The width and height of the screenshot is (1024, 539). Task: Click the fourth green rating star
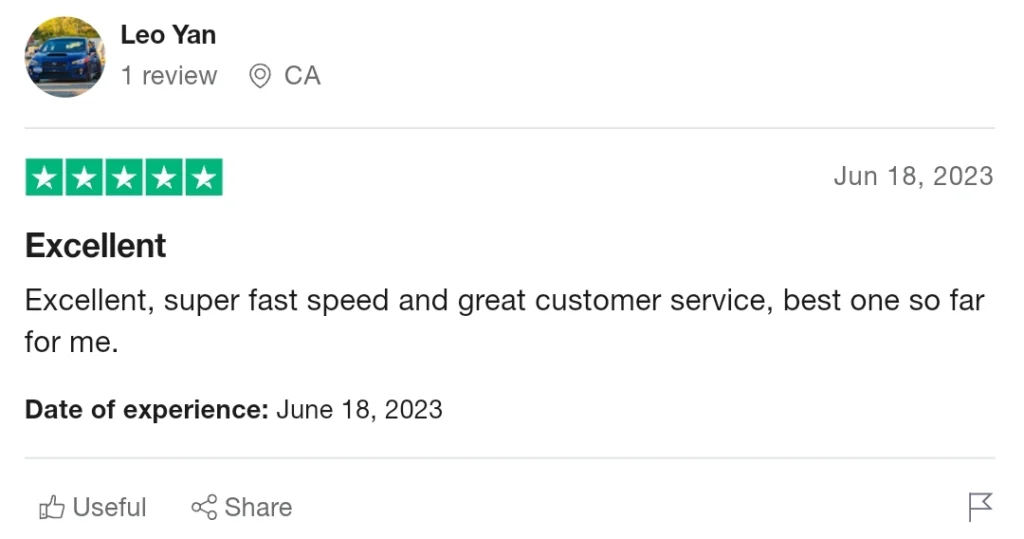click(164, 178)
